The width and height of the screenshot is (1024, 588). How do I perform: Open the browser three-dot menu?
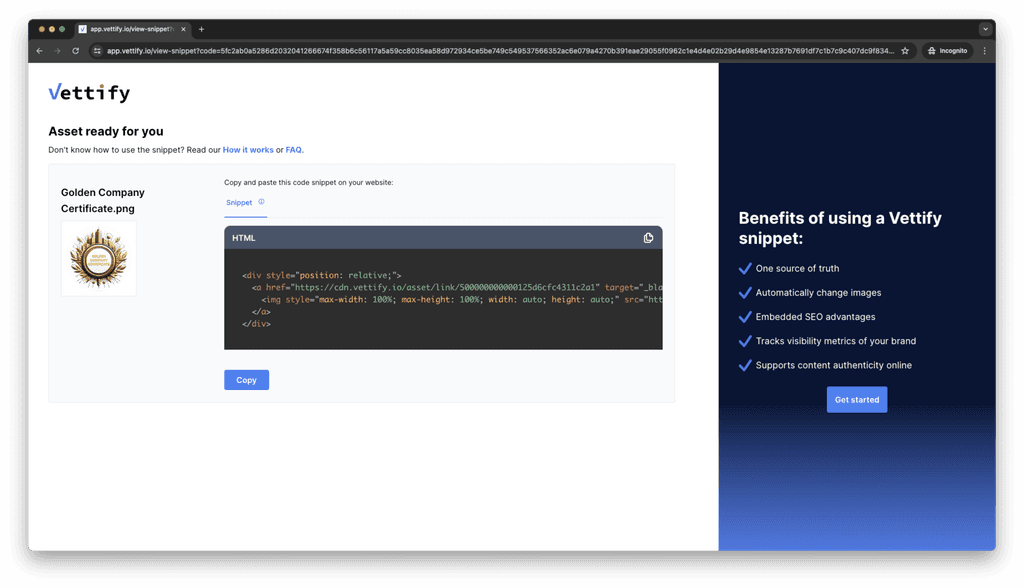[985, 51]
